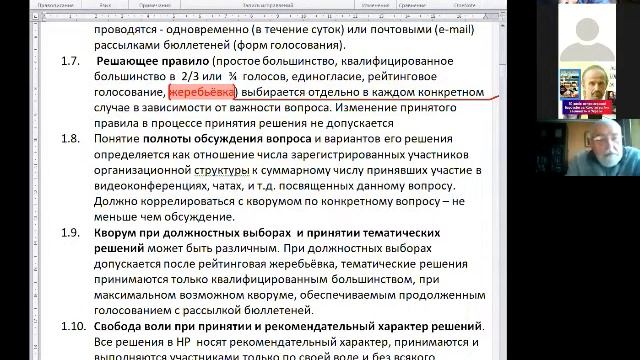Click the line starting "определяется как отношение числа"

pos(281,155)
